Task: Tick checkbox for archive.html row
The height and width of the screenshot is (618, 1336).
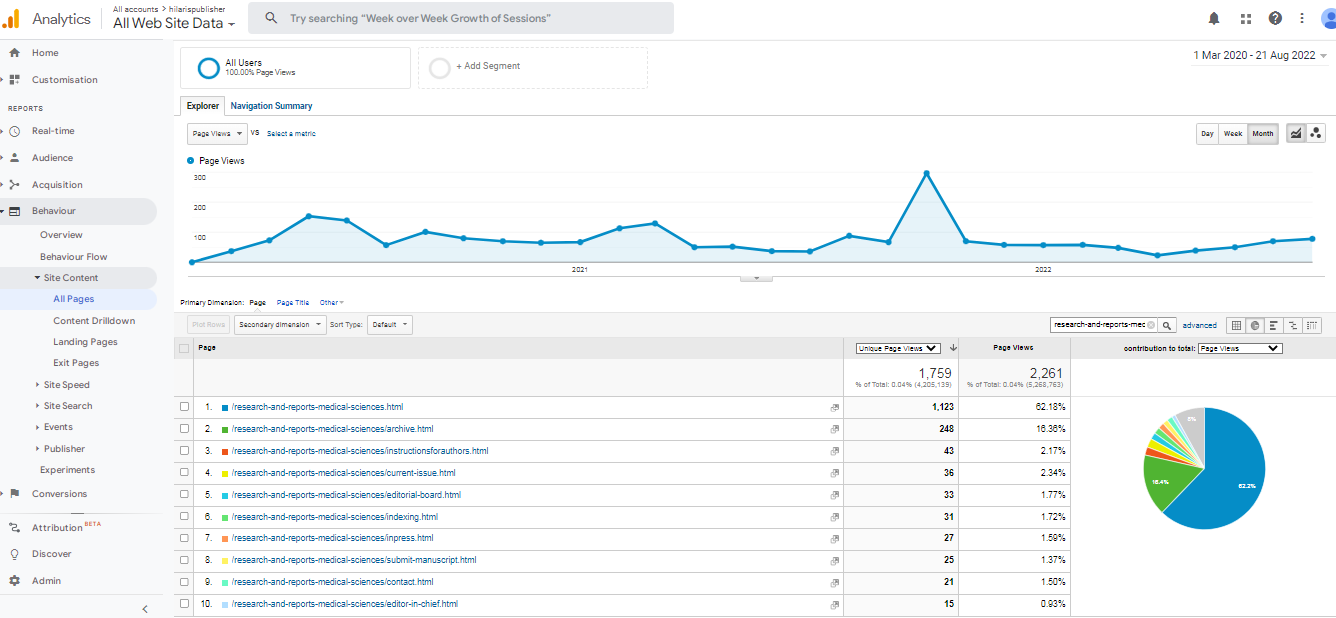Action: click(x=184, y=429)
